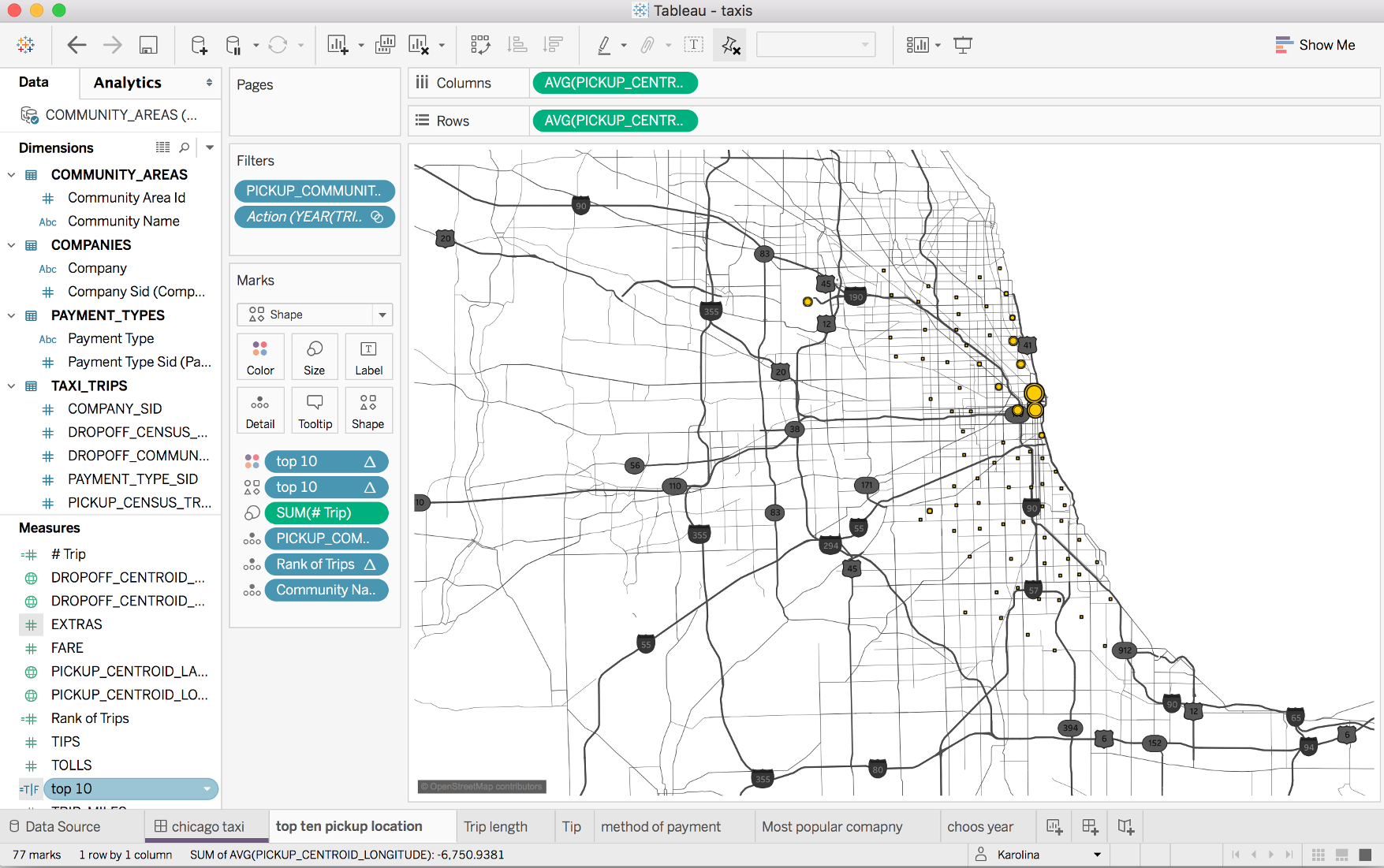Click the Highlight pen icon

pos(604,45)
